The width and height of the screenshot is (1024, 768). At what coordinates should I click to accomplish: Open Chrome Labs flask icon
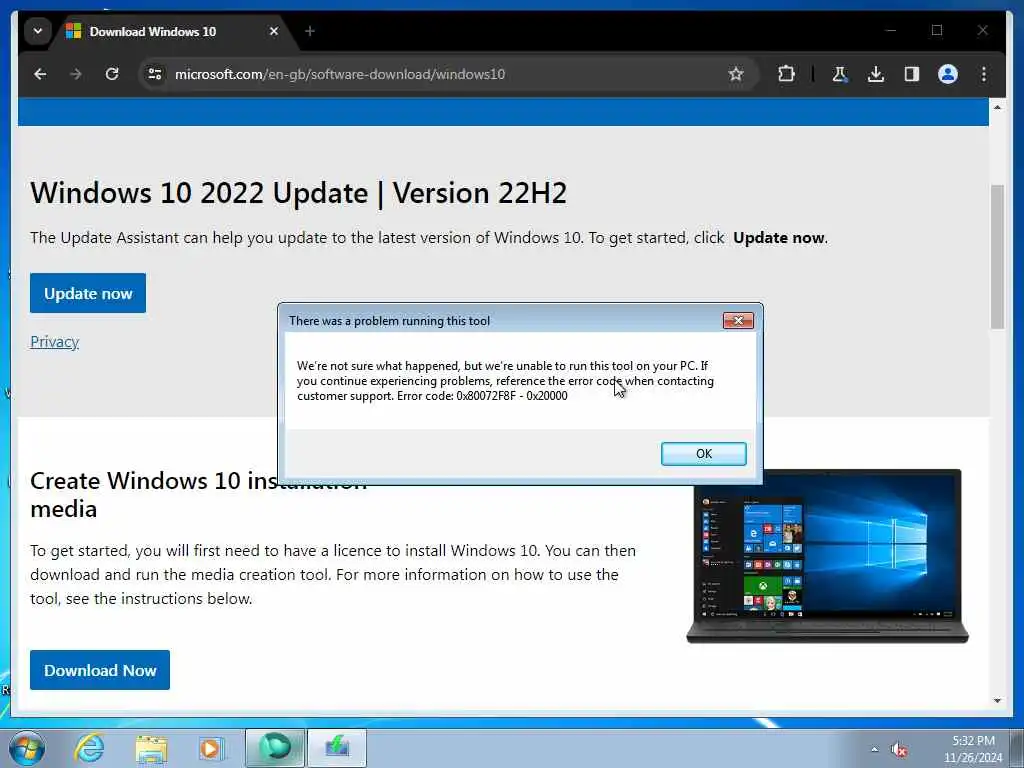(x=840, y=74)
